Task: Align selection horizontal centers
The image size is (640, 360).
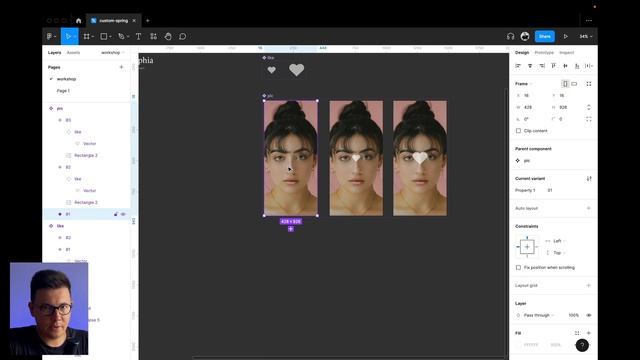Action: pos(530,66)
